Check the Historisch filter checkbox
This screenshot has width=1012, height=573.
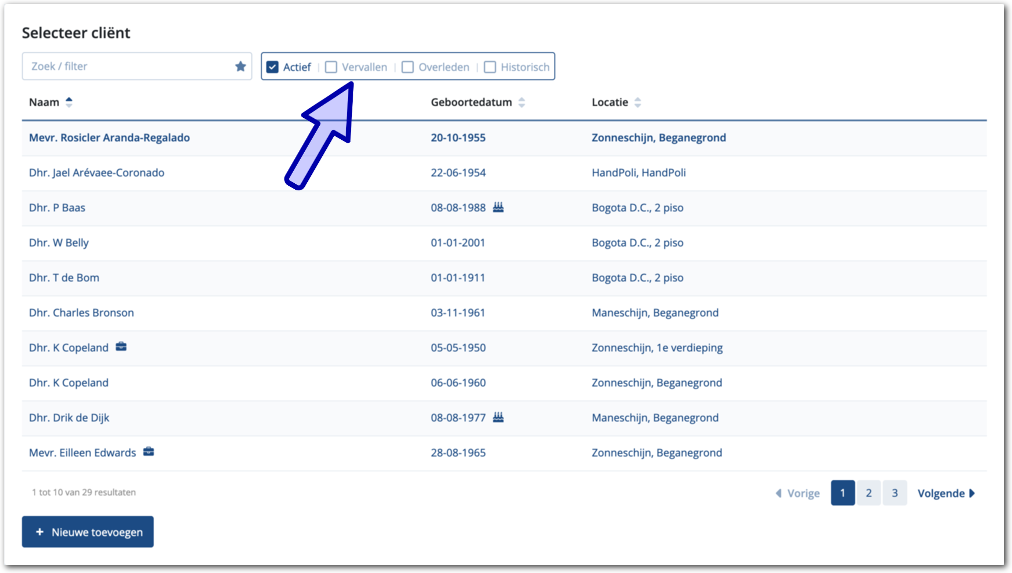pos(490,68)
